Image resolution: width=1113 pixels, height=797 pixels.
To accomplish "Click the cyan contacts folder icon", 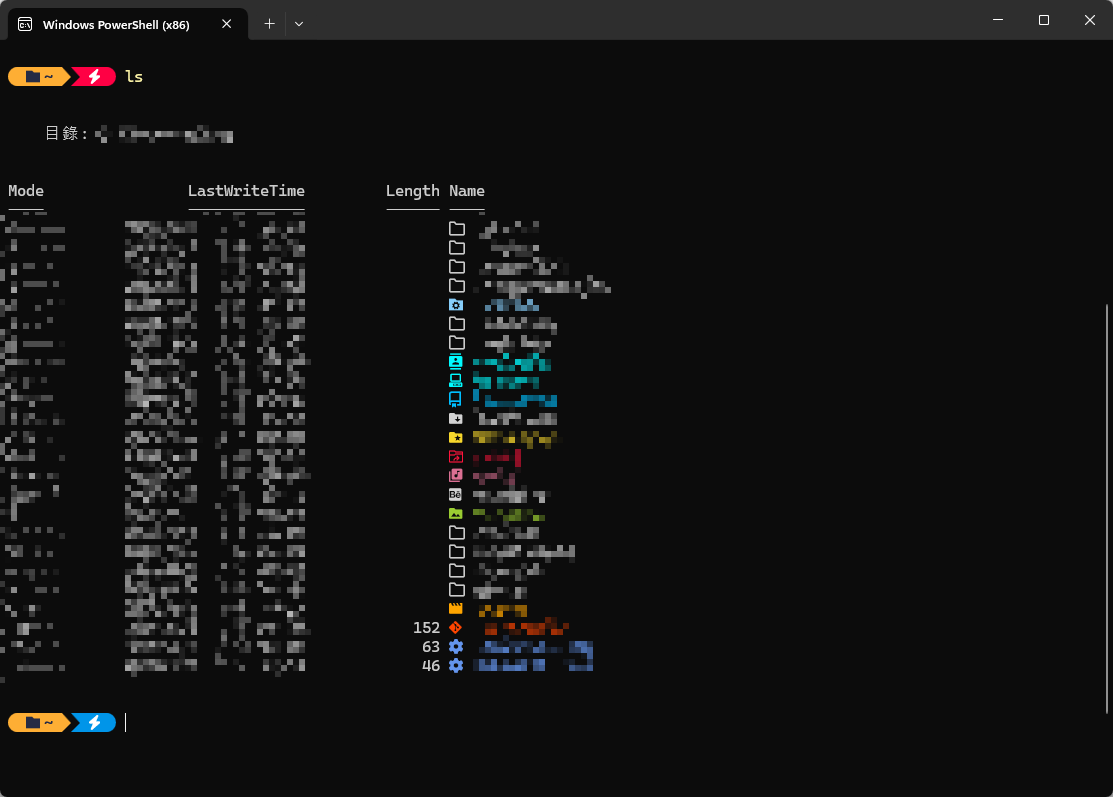I will (456, 361).
